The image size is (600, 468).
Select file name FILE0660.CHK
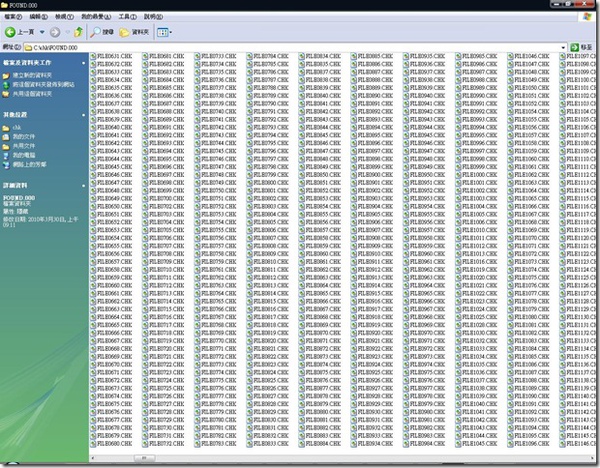[114, 285]
